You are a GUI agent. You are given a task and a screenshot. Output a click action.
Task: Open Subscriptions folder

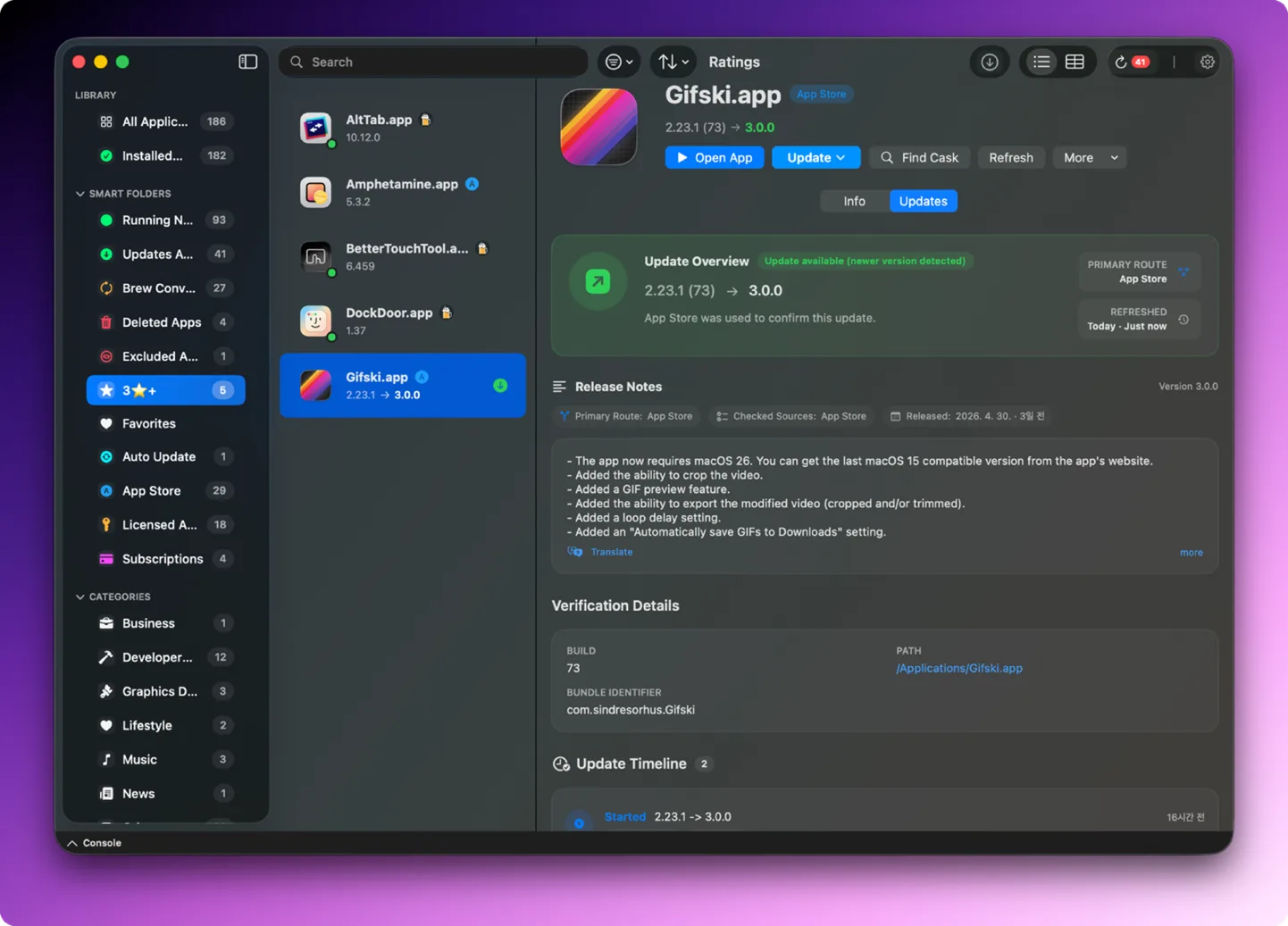[165, 558]
